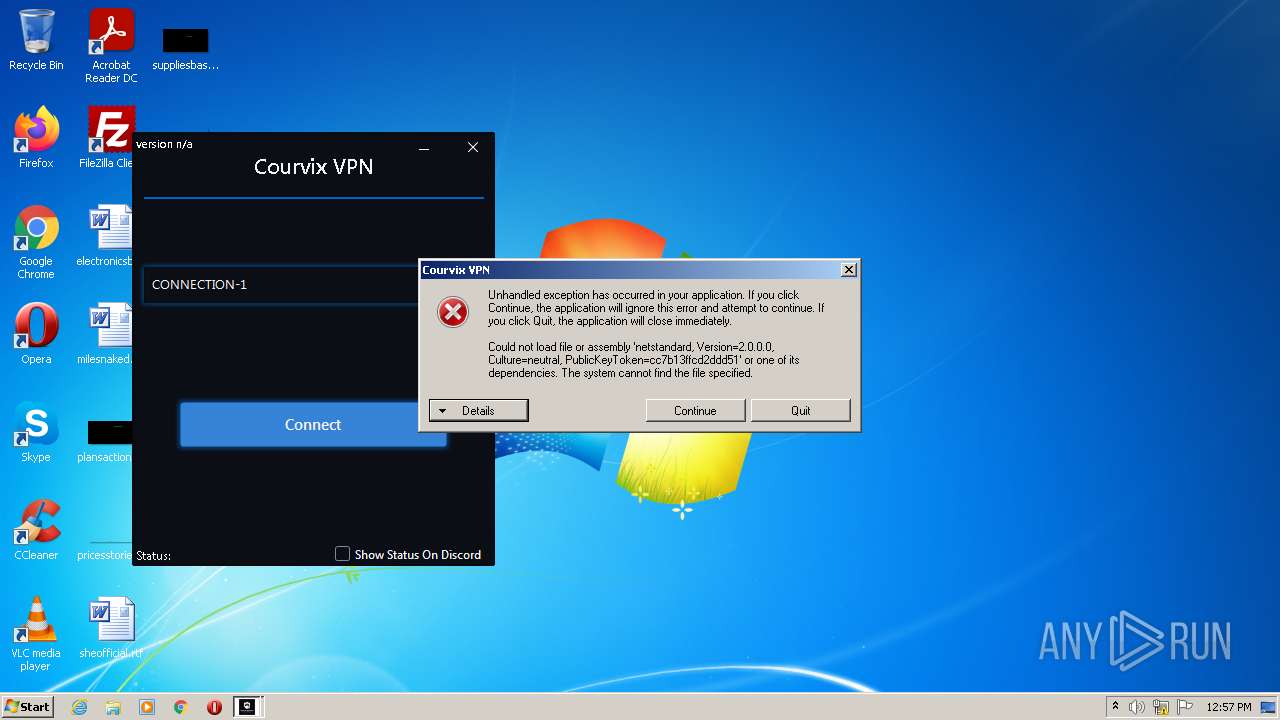
Task: Click Quit in the error dialog
Action: point(800,411)
